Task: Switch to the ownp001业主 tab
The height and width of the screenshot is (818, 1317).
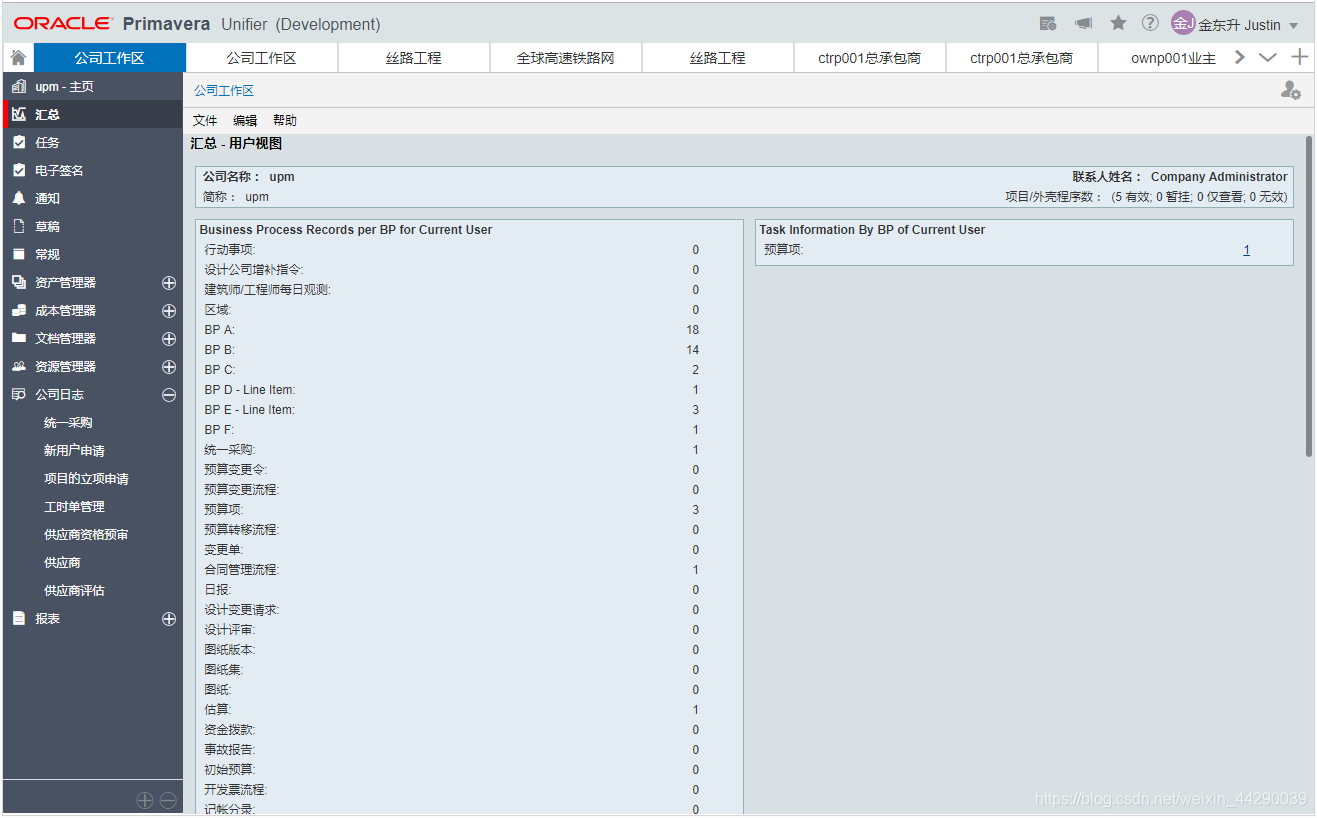Action: (x=1173, y=58)
